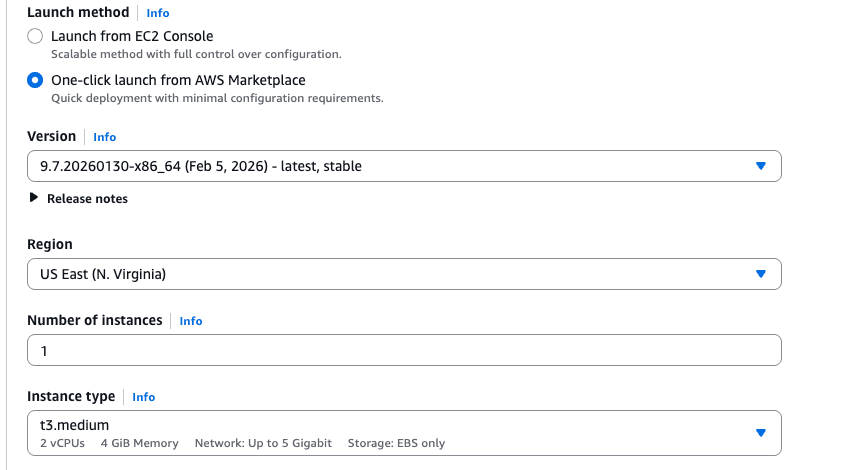
Task: Select One-click launch from AWS Marketplace radio
Action: coord(35,80)
